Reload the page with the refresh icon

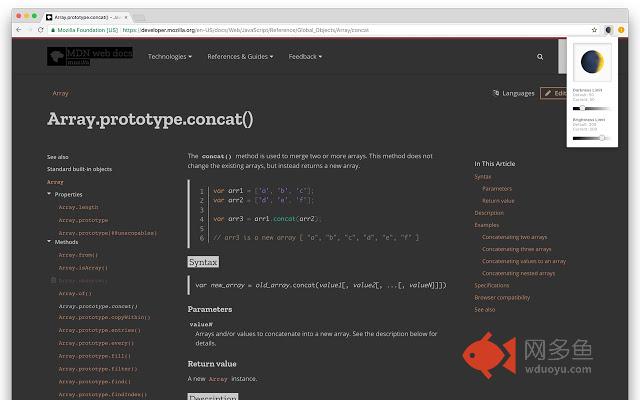tap(41, 30)
